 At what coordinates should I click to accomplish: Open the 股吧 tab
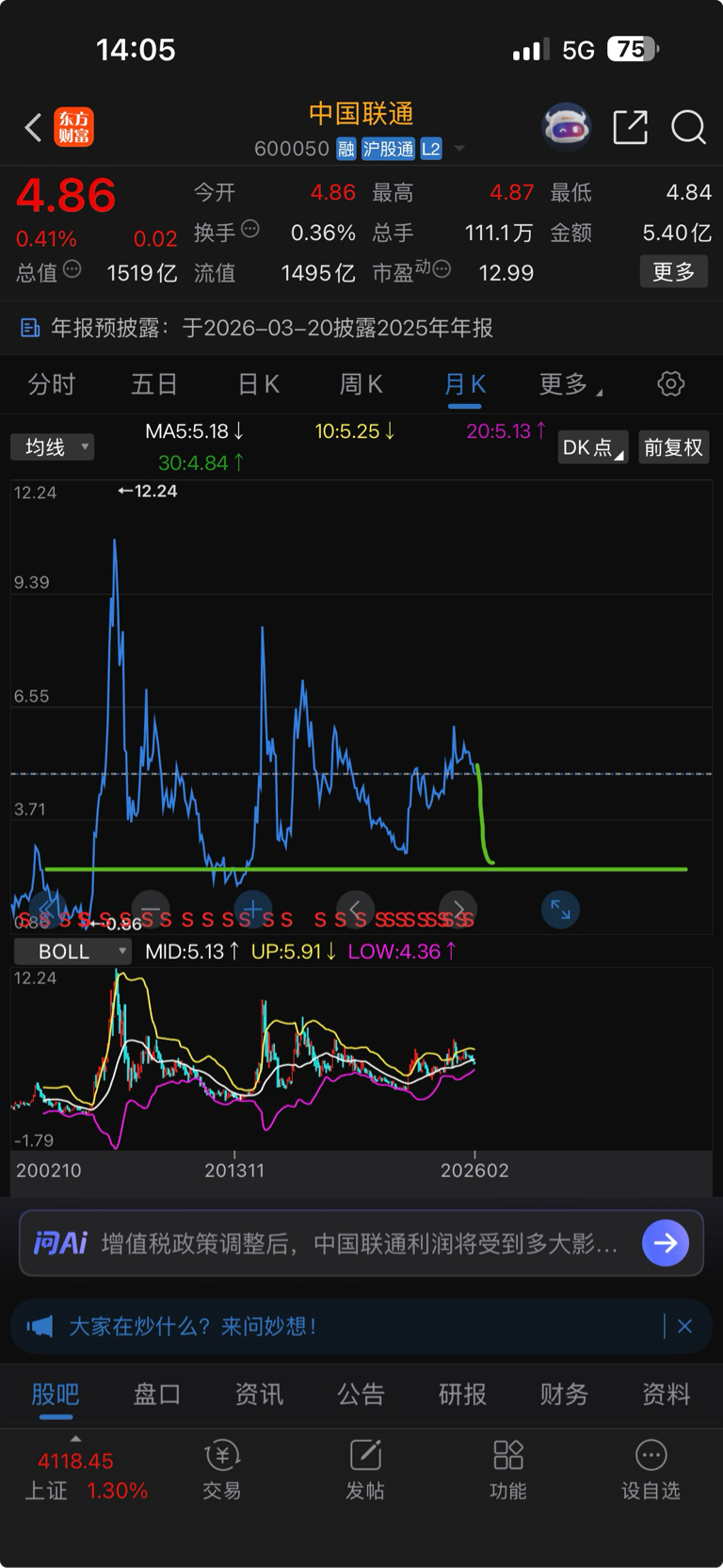pos(56,1394)
